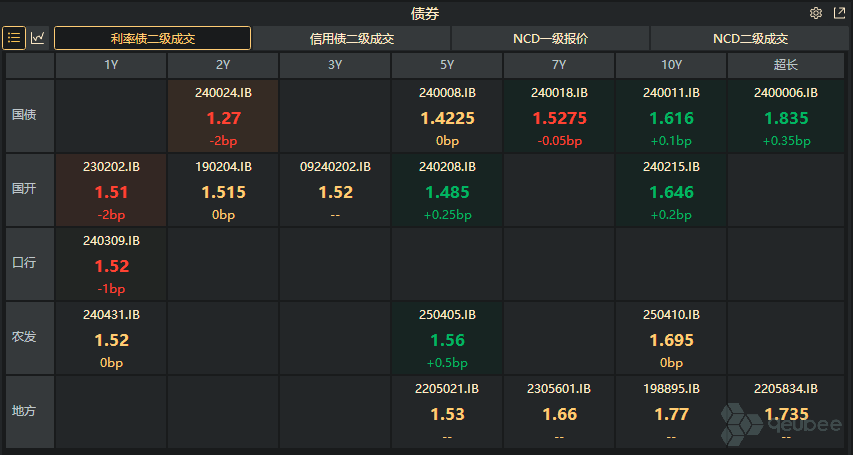Select the 超长 column header
This screenshot has height=455, width=853.
coord(786,65)
